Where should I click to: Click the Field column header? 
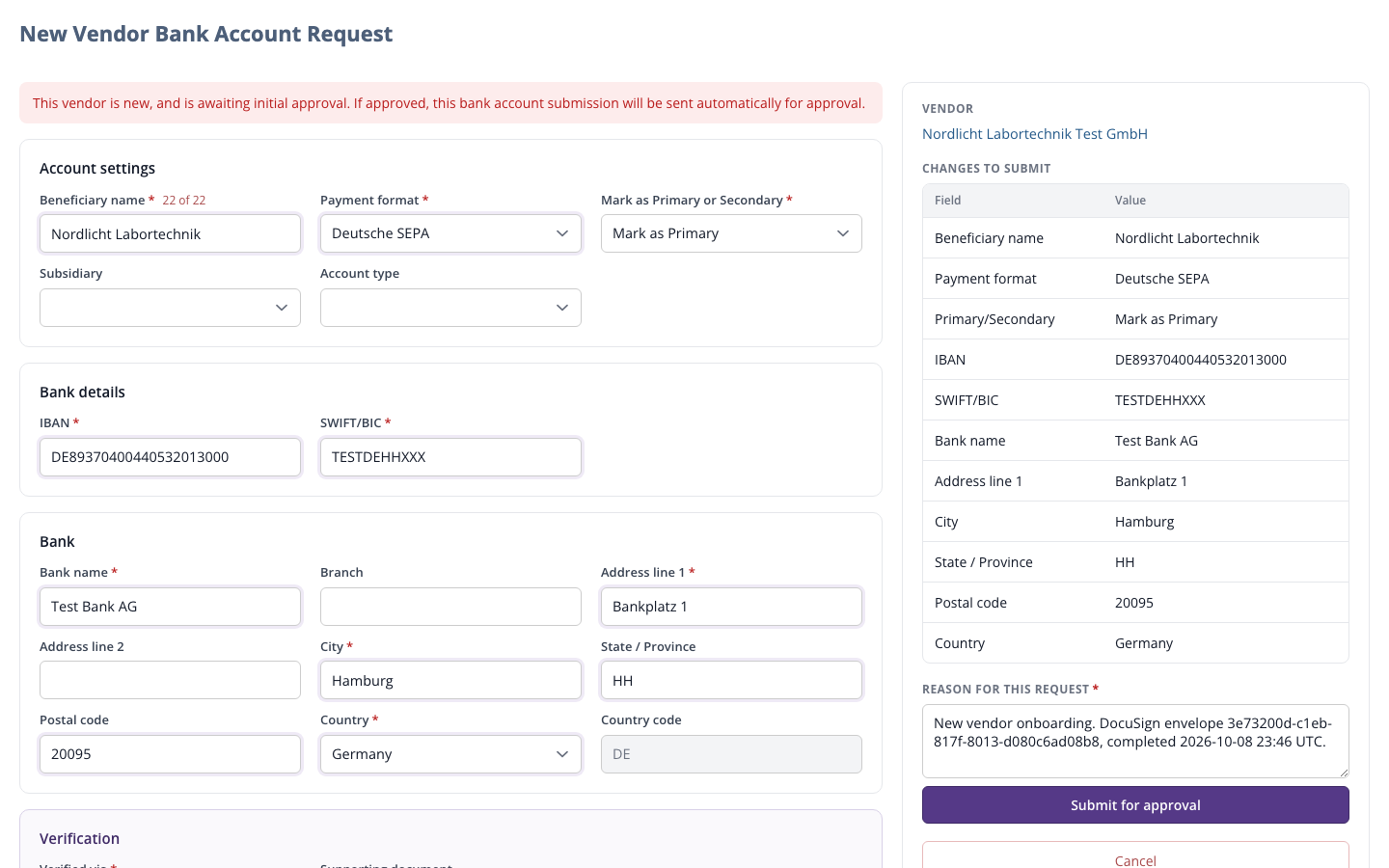pyautogui.click(x=948, y=201)
